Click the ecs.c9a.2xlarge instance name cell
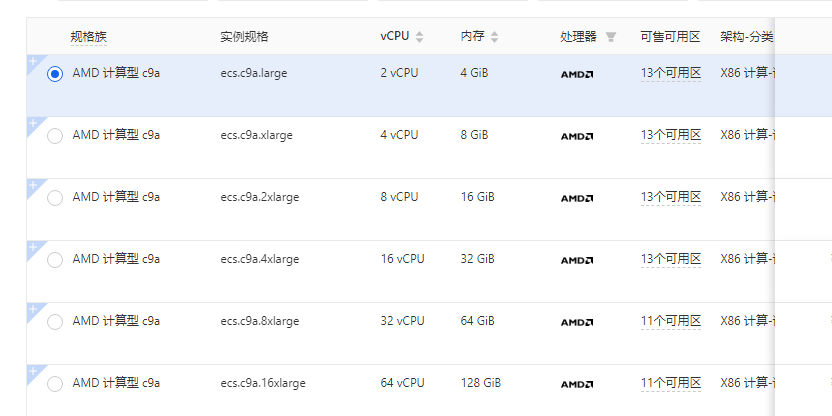Screen dimensions: 832x416 tap(260, 197)
